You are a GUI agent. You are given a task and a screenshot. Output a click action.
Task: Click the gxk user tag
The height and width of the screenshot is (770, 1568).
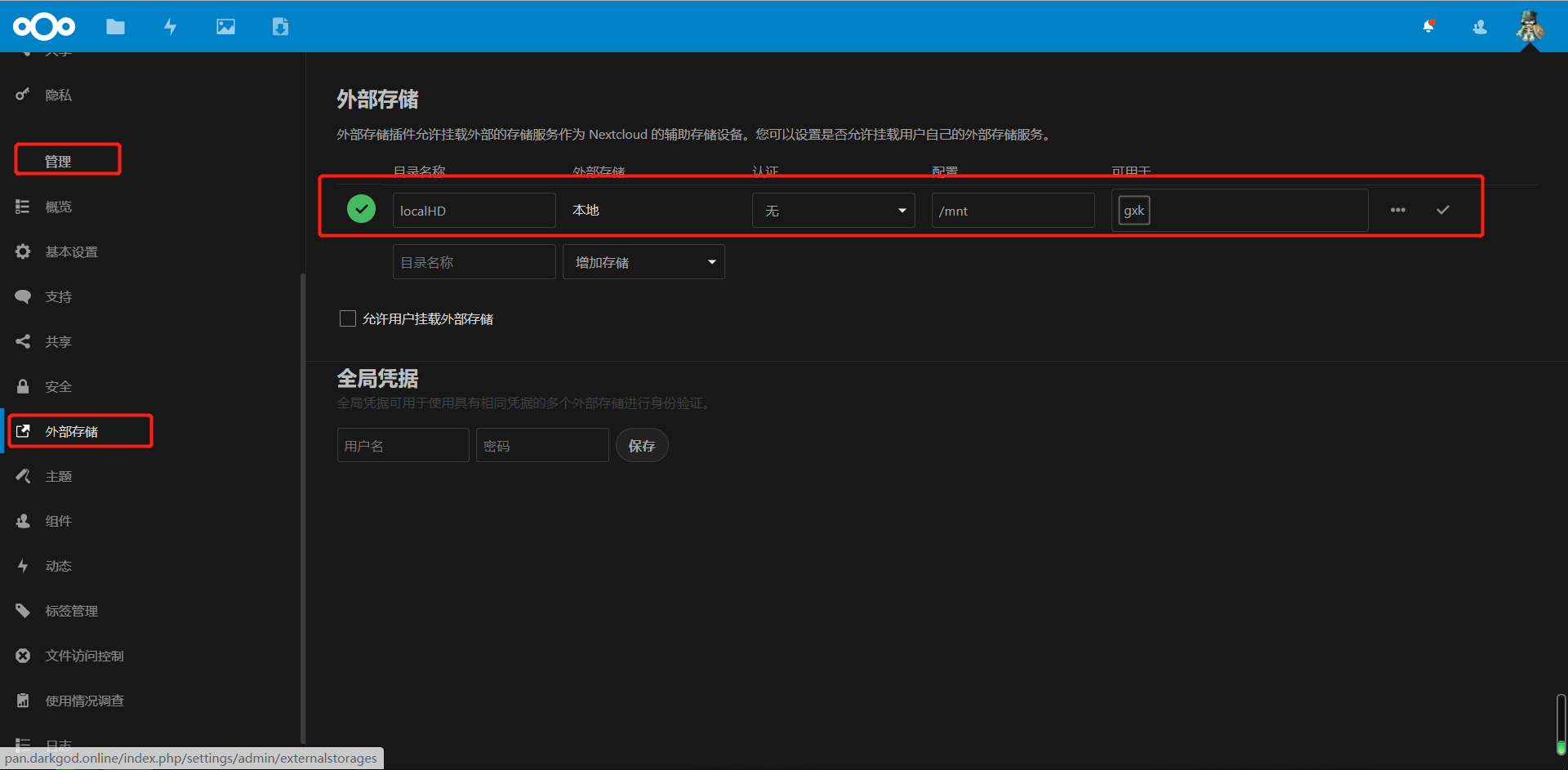coord(1134,211)
